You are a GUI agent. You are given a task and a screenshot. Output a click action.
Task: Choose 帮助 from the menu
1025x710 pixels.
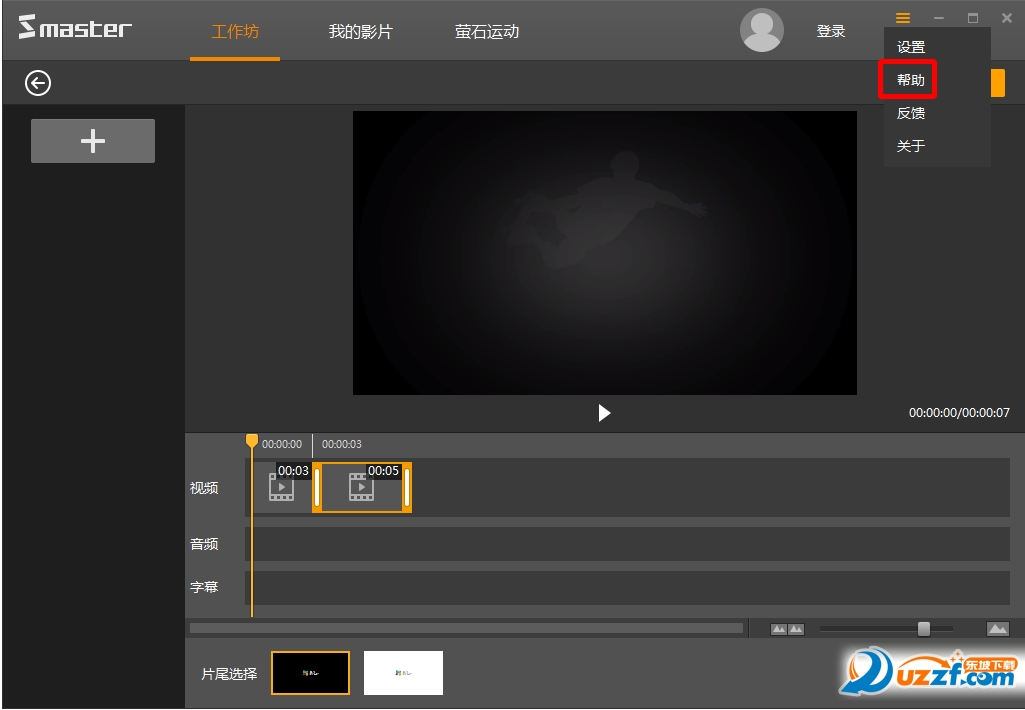pos(911,80)
